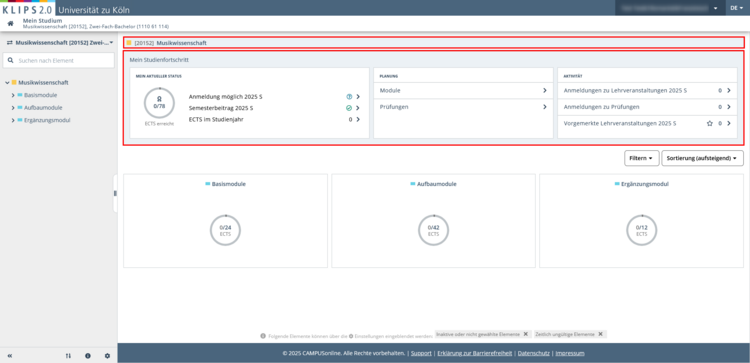The image size is (750, 363).
Task: Click the 'Universität zu Köln' header text
Action: [x=94, y=10]
